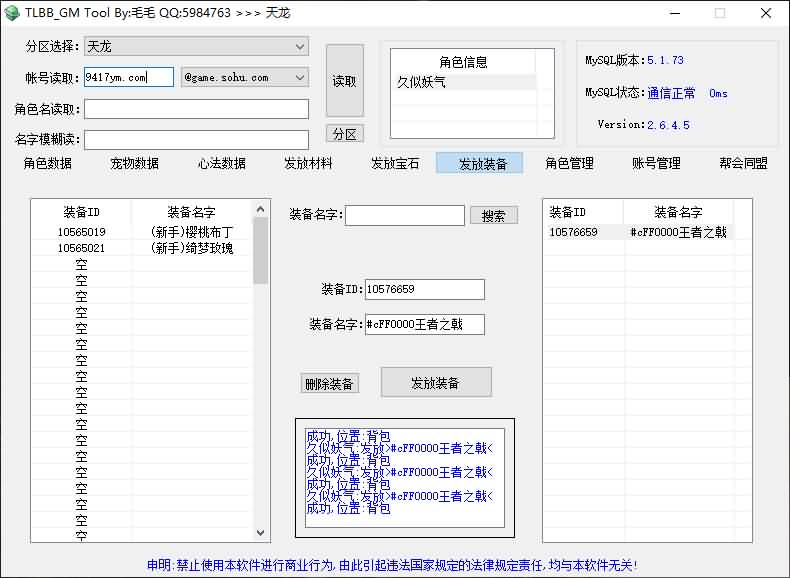This screenshot has width=790, height=578.
Task: Click the left list 装备ID column header
Action: click(81, 212)
